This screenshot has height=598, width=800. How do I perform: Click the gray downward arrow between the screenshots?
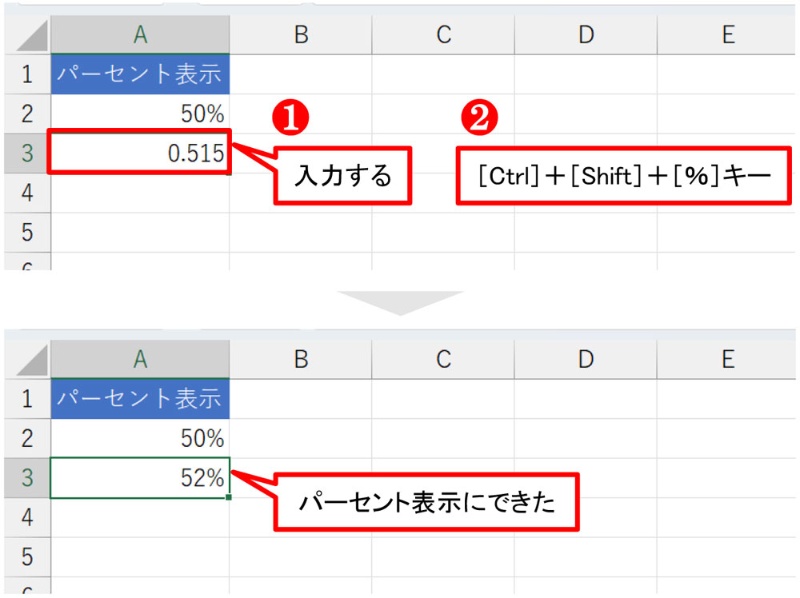pyautogui.click(x=400, y=297)
